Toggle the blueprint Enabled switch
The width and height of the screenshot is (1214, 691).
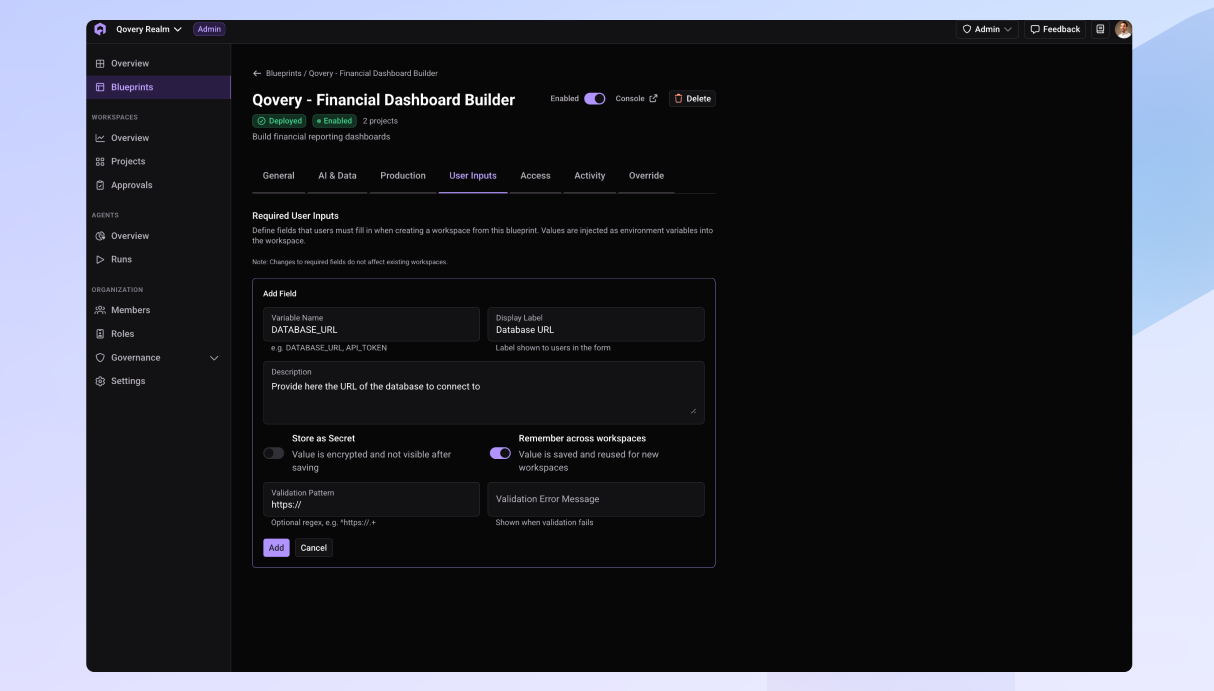click(595, 99)
